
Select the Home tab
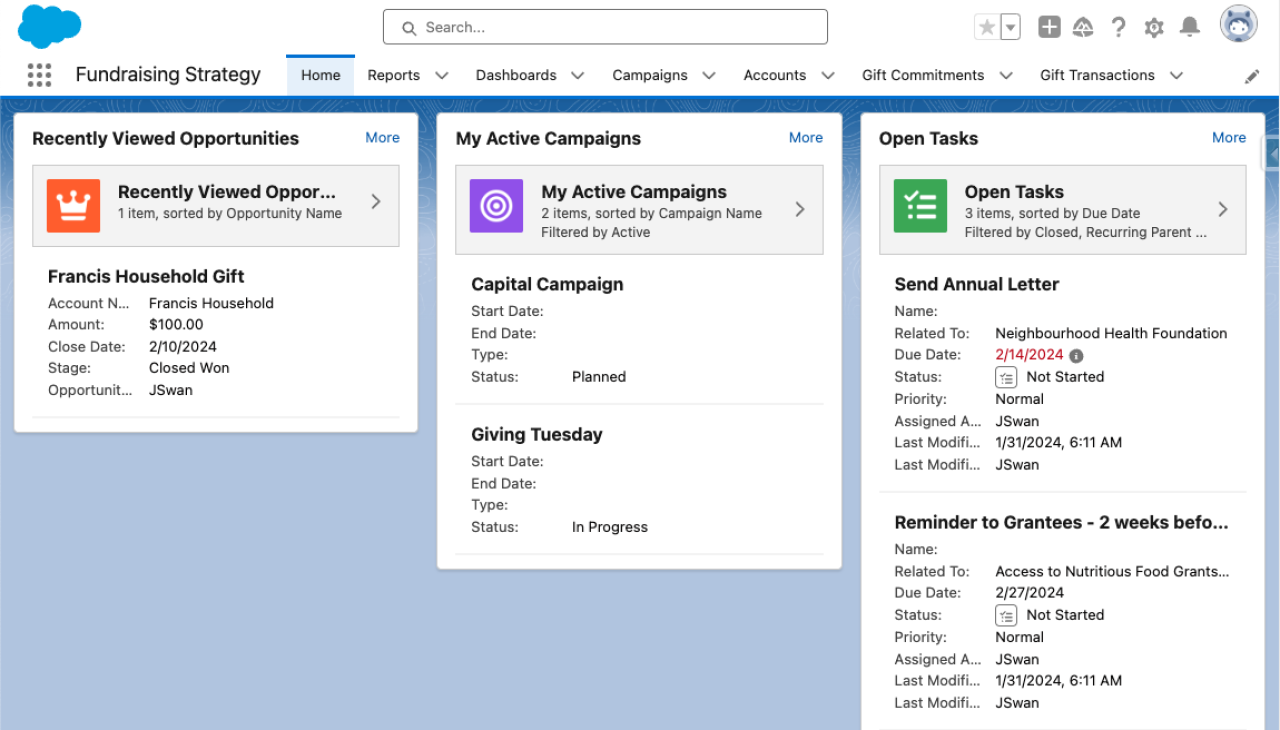tap(321, 75)
